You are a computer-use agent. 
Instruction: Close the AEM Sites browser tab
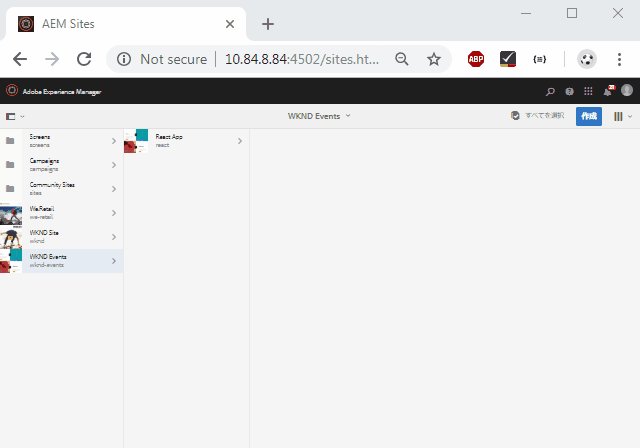click(230, 24)
